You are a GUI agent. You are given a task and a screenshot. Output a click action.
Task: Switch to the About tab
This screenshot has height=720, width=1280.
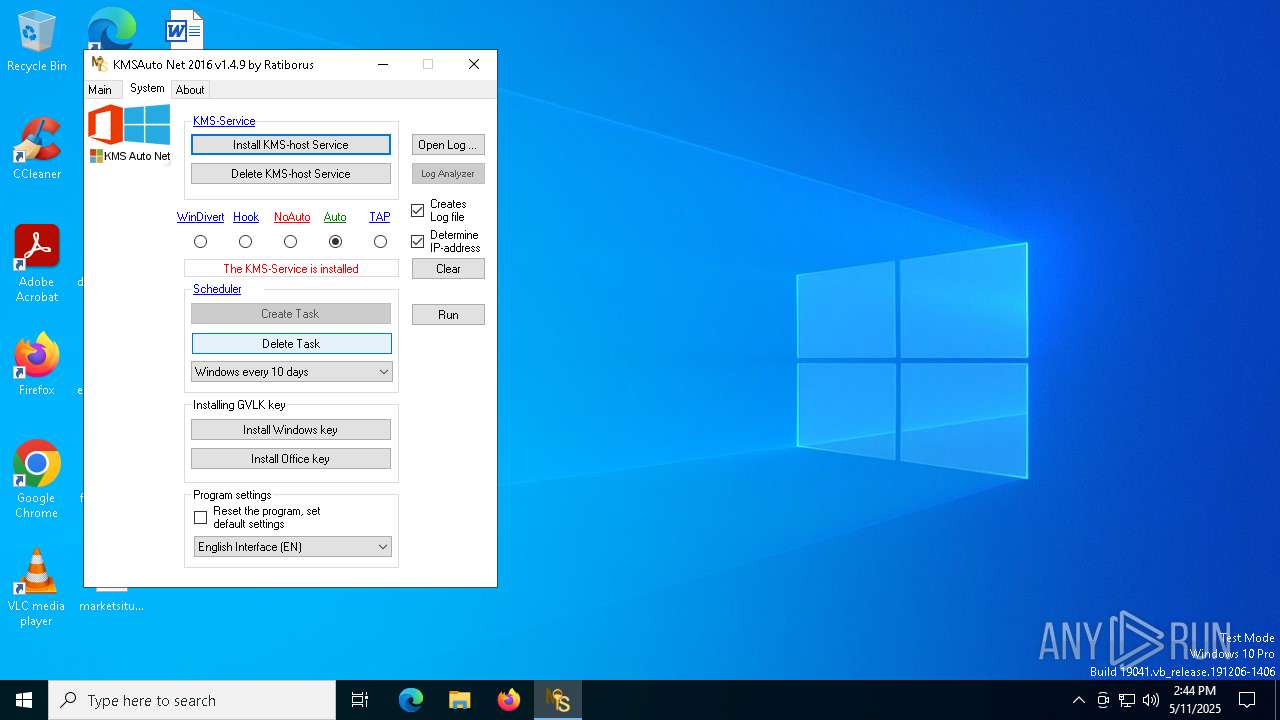[190, 90]
